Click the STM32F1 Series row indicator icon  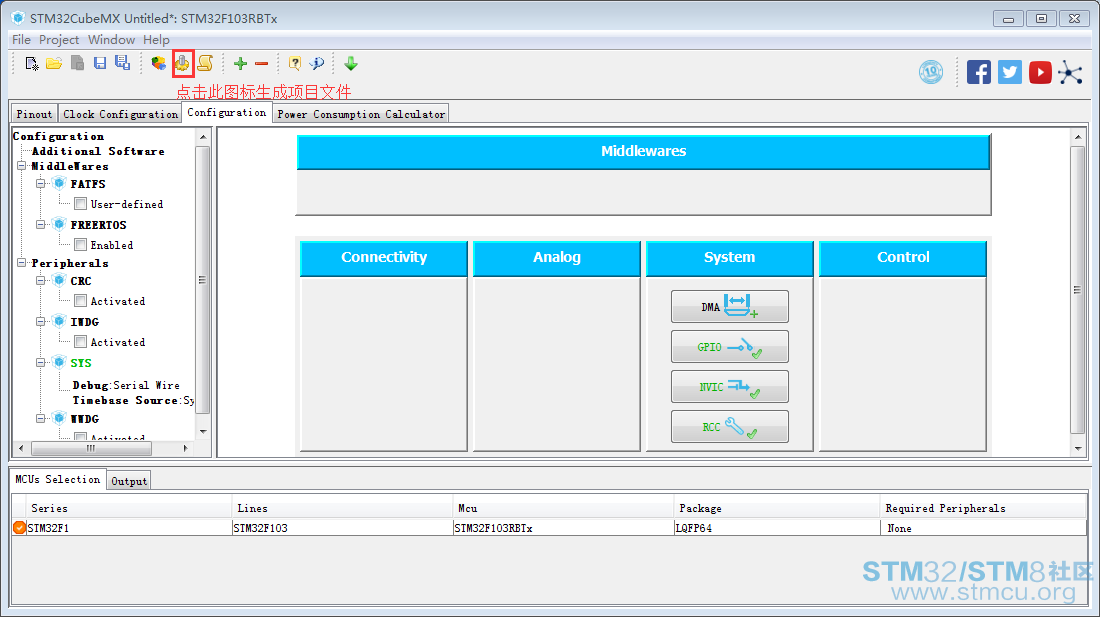pyautogui.click(x=19, y=528)
